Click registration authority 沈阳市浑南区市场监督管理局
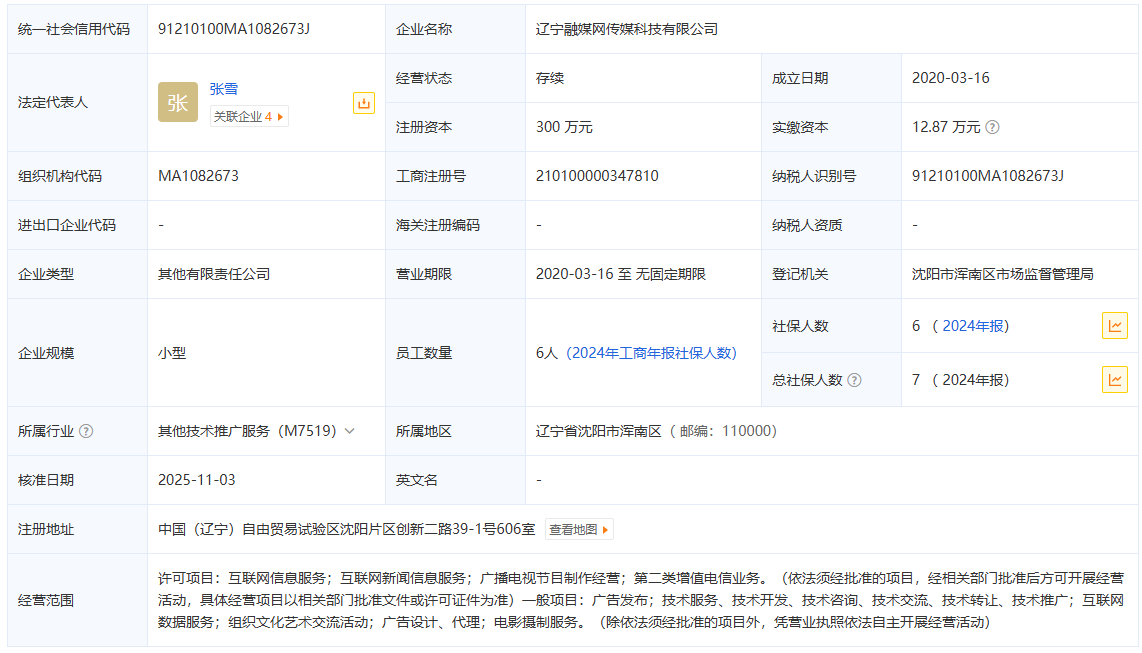 (1002, 274)
